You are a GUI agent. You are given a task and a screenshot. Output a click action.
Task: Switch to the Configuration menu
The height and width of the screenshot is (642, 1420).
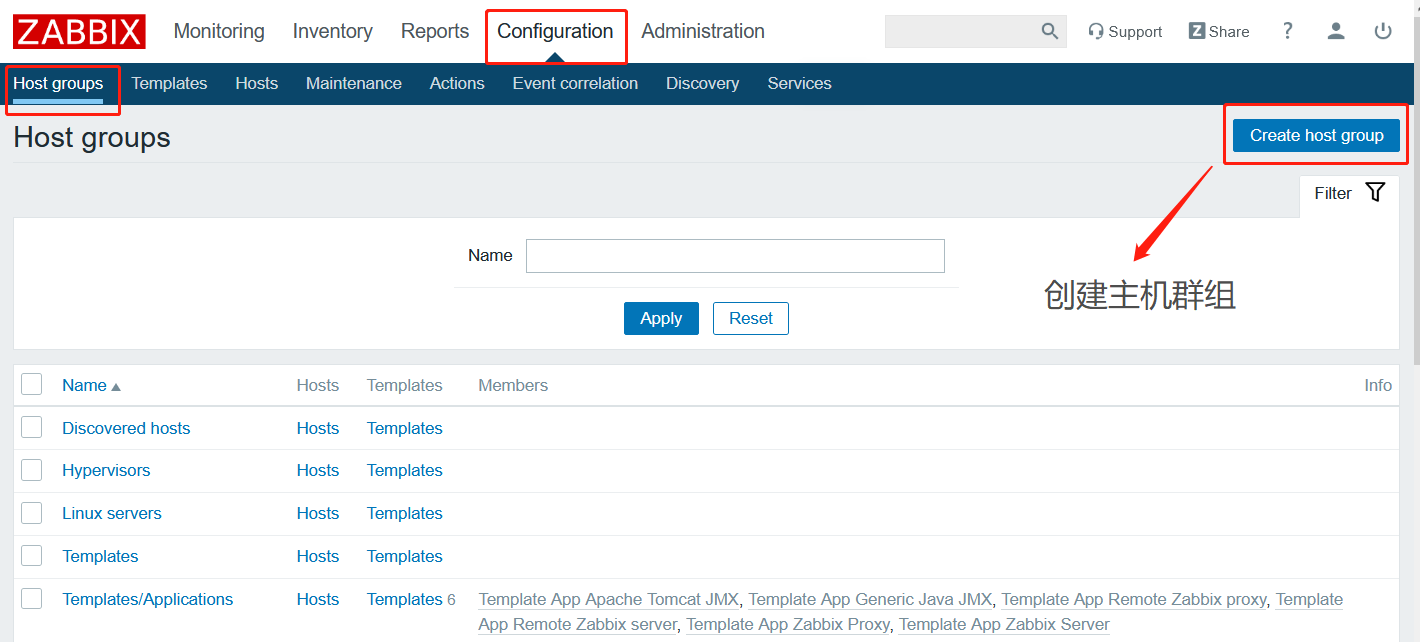[555, 31]
